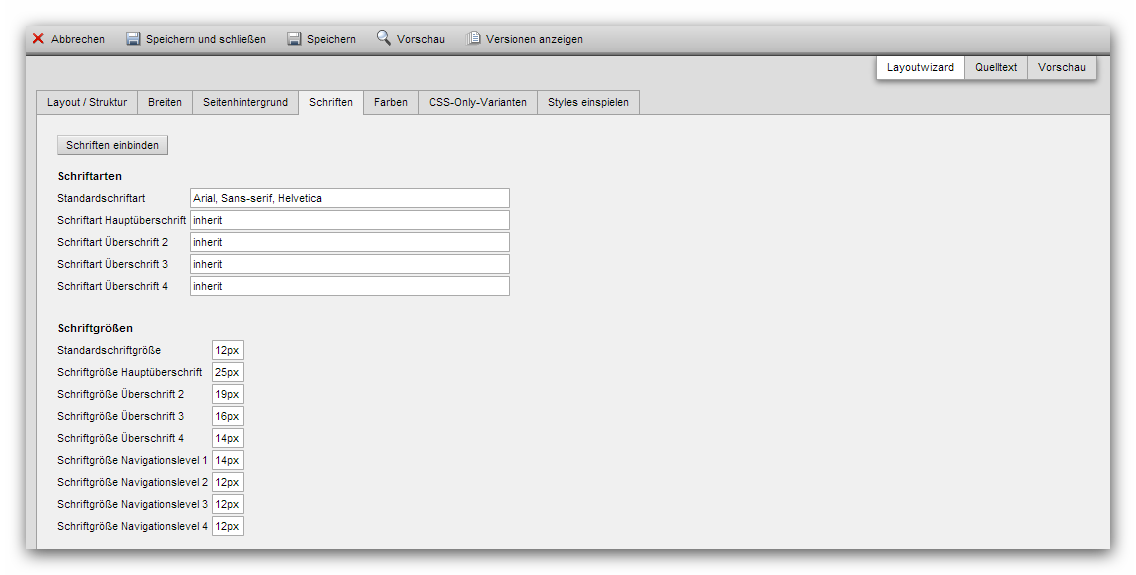Show versions via Versionen anzeigen
The width and height of the screenshot is (1136, 575).
point(535,39)
